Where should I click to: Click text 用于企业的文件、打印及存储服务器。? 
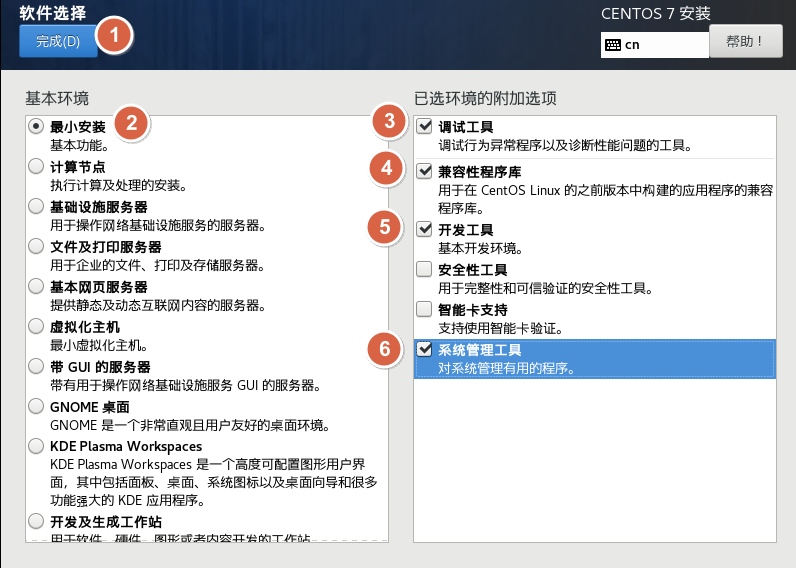157,265
